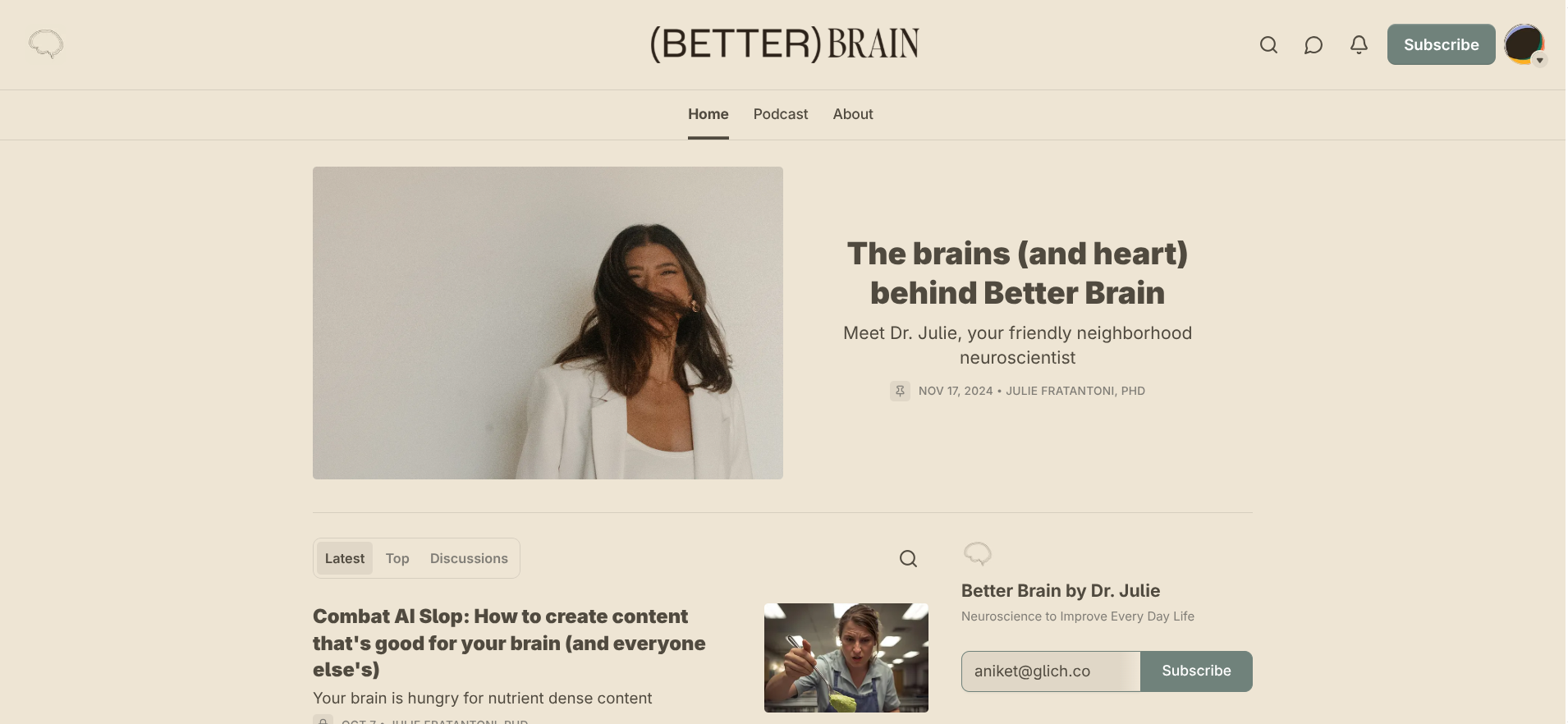Open the search icon in the header
This screenshot has height=724, width=1568.
pos(1268,45)
